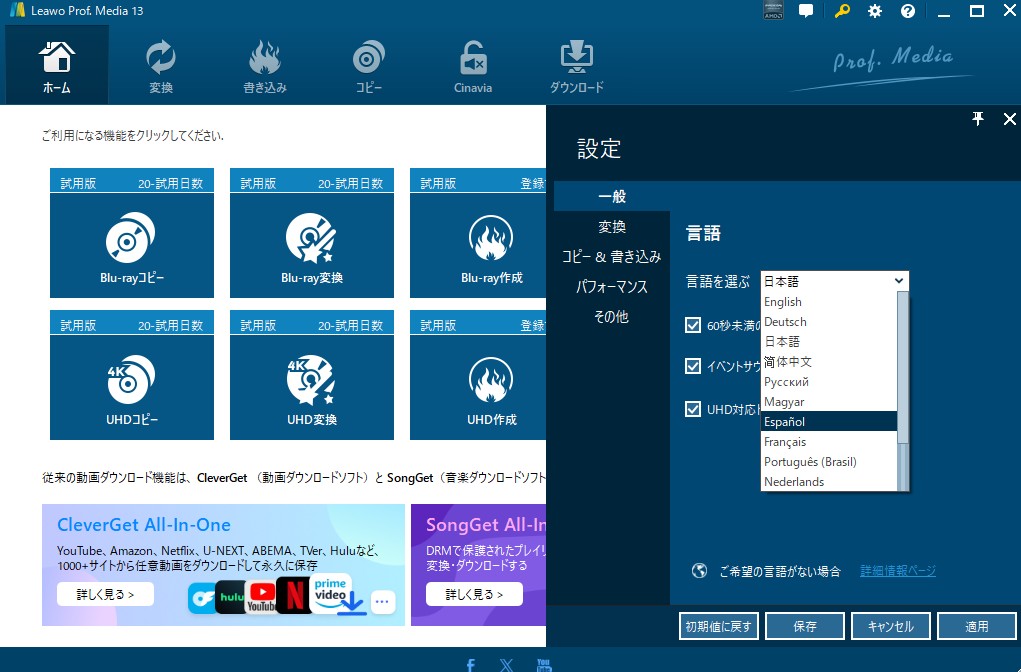The height and width of the screenshot is (672, 1021).
Task: Close the 設定 settings panel
Action: tap(1009, 119)
